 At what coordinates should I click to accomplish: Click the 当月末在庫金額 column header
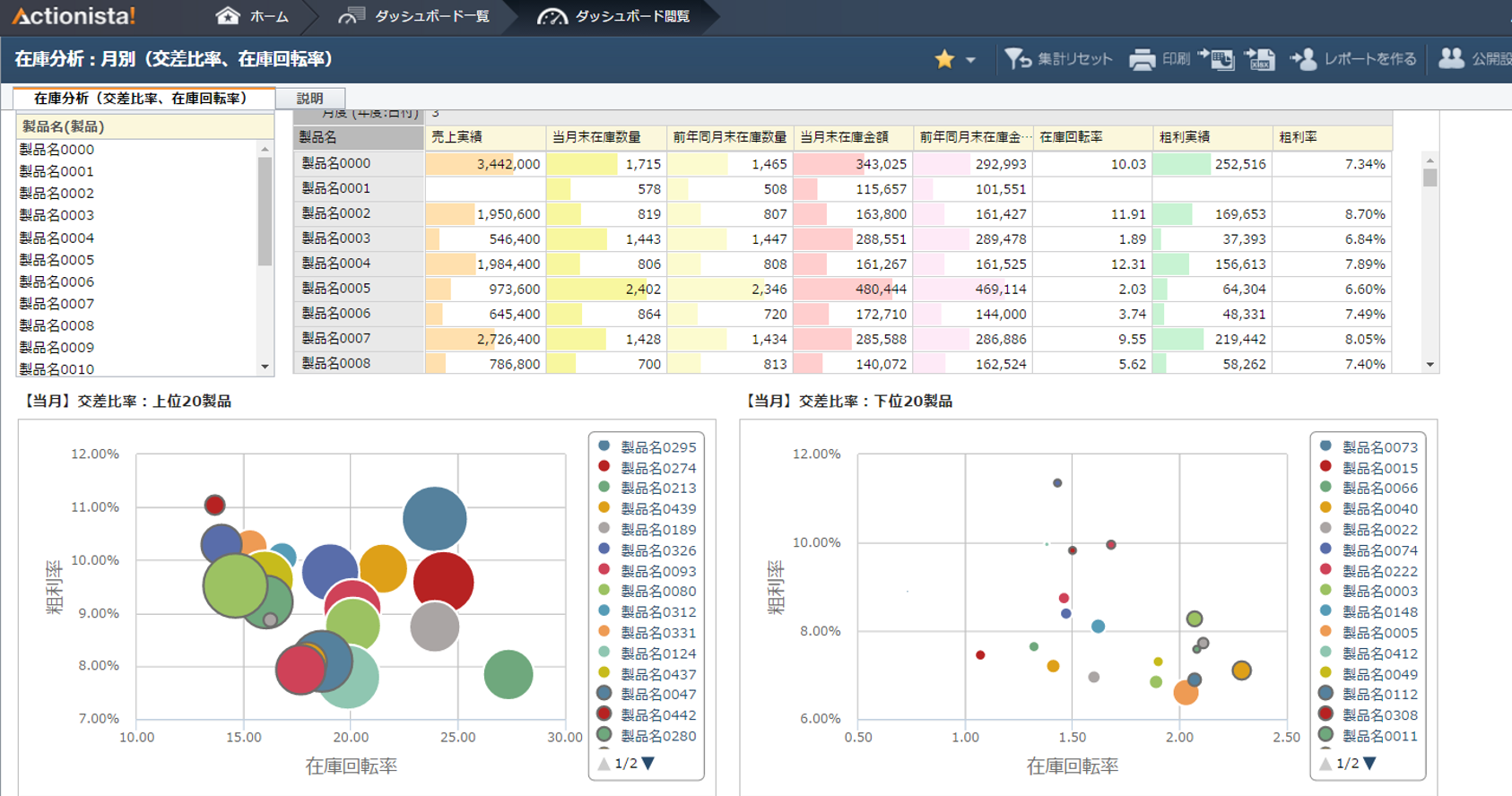pyautogui.click(x=853, y=137)
